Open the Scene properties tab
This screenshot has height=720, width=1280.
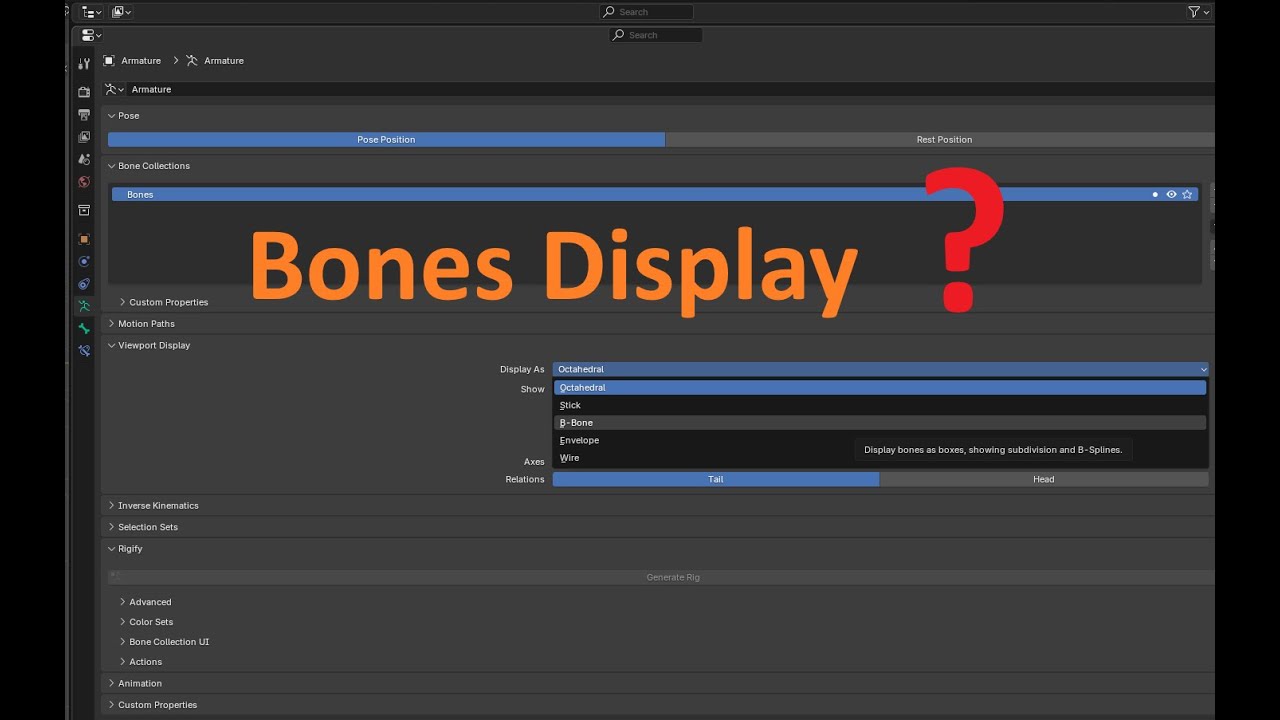(84, 159)
